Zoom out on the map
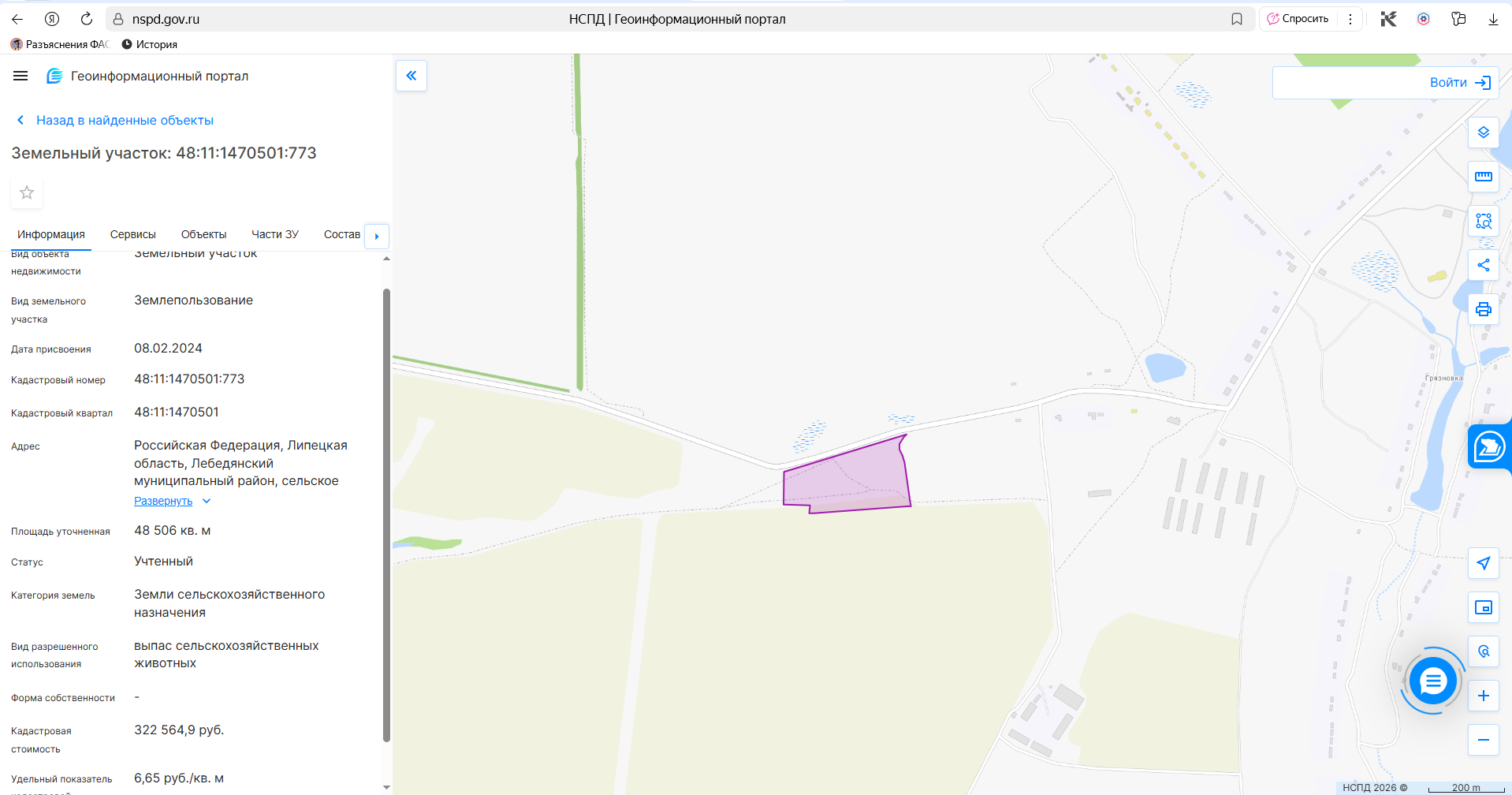This screenshot has width=1512, height=795. click(1483, 740)
